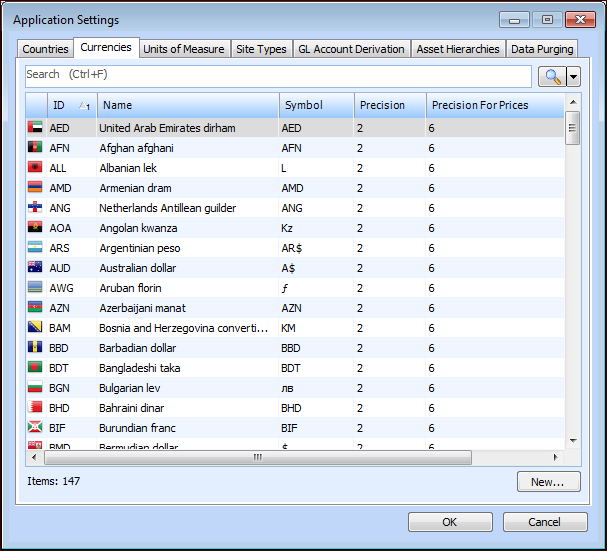Click the Bangladeshi flag icon for BDT
This screenshot has height=551, width=607.
tap(35, 368)
